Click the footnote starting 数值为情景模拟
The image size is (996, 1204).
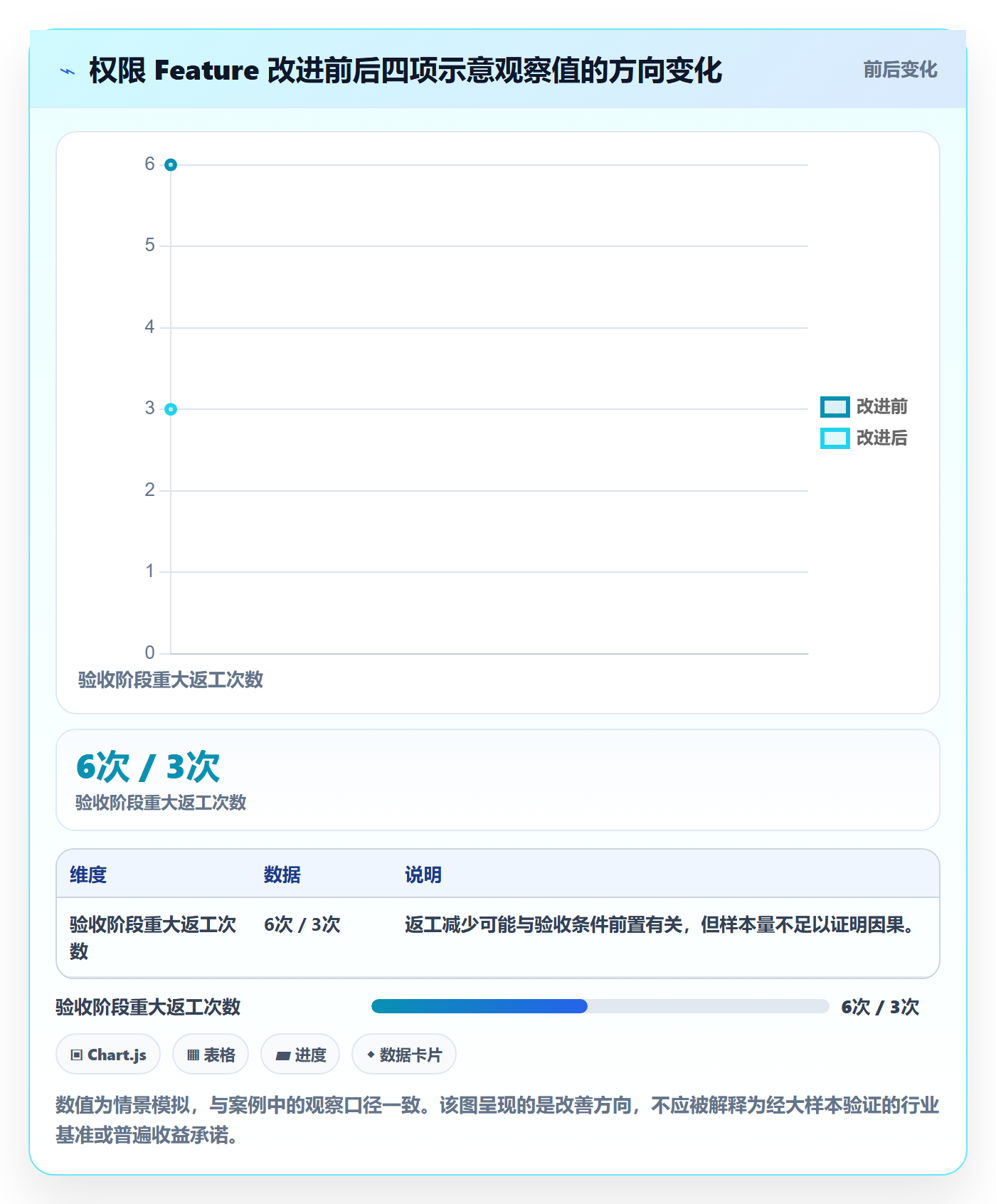tap(497, 1119)
